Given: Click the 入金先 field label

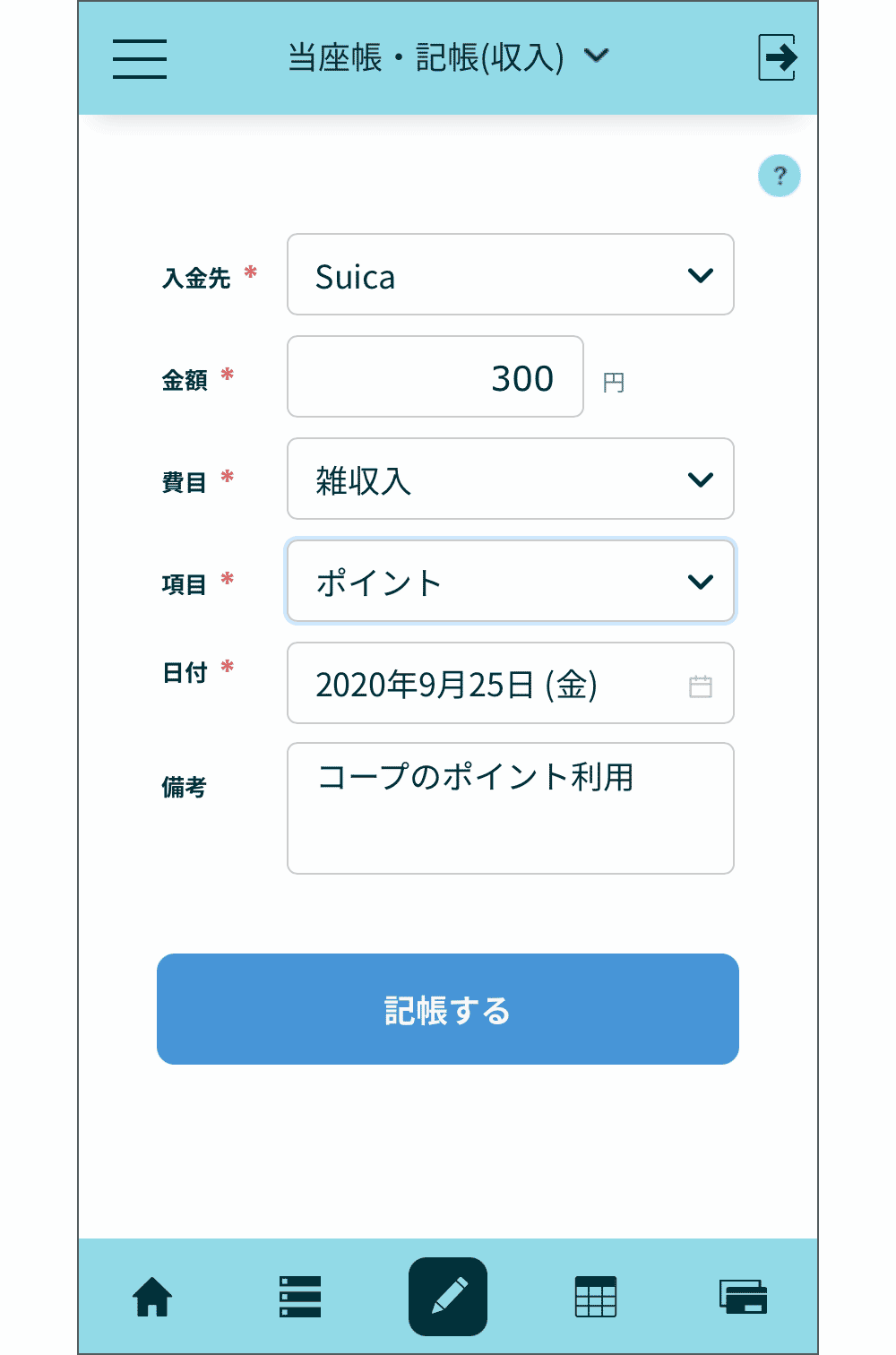Looking at the screenshot, I should [196, 279].
